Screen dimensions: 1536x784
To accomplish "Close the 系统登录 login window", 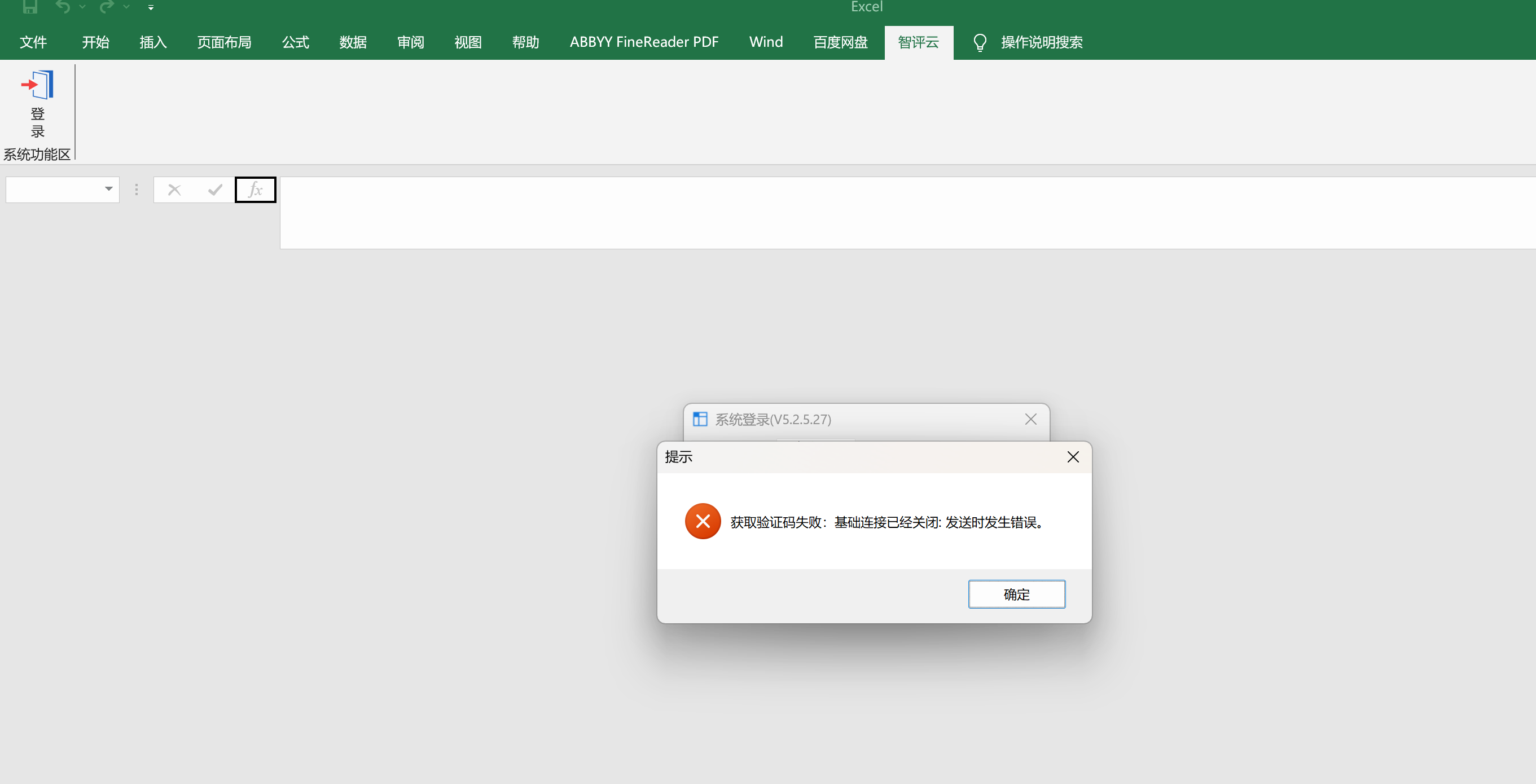I will (x=1030, y=419).
